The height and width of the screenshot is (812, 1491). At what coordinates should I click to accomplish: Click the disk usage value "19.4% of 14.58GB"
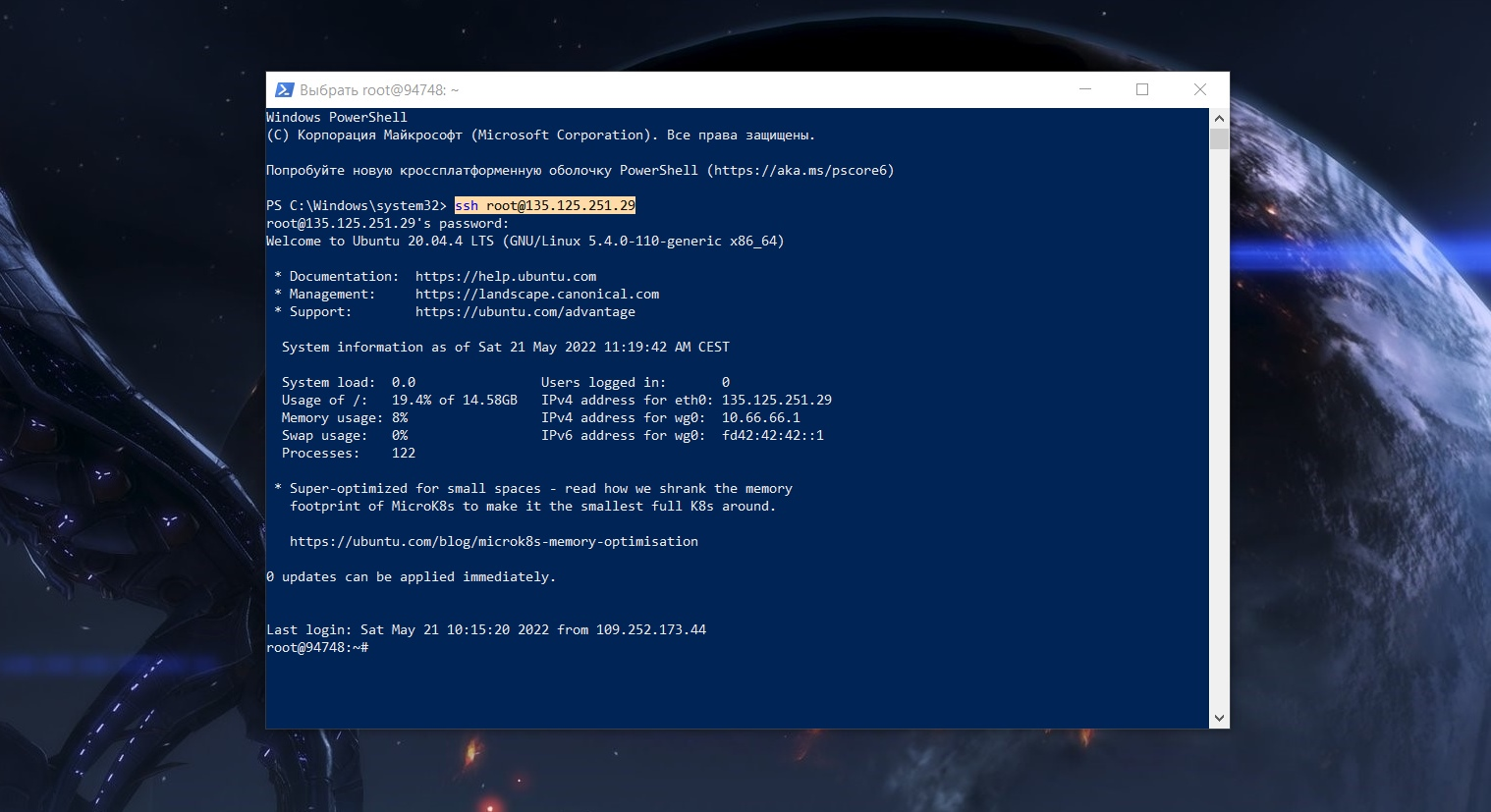455,400
